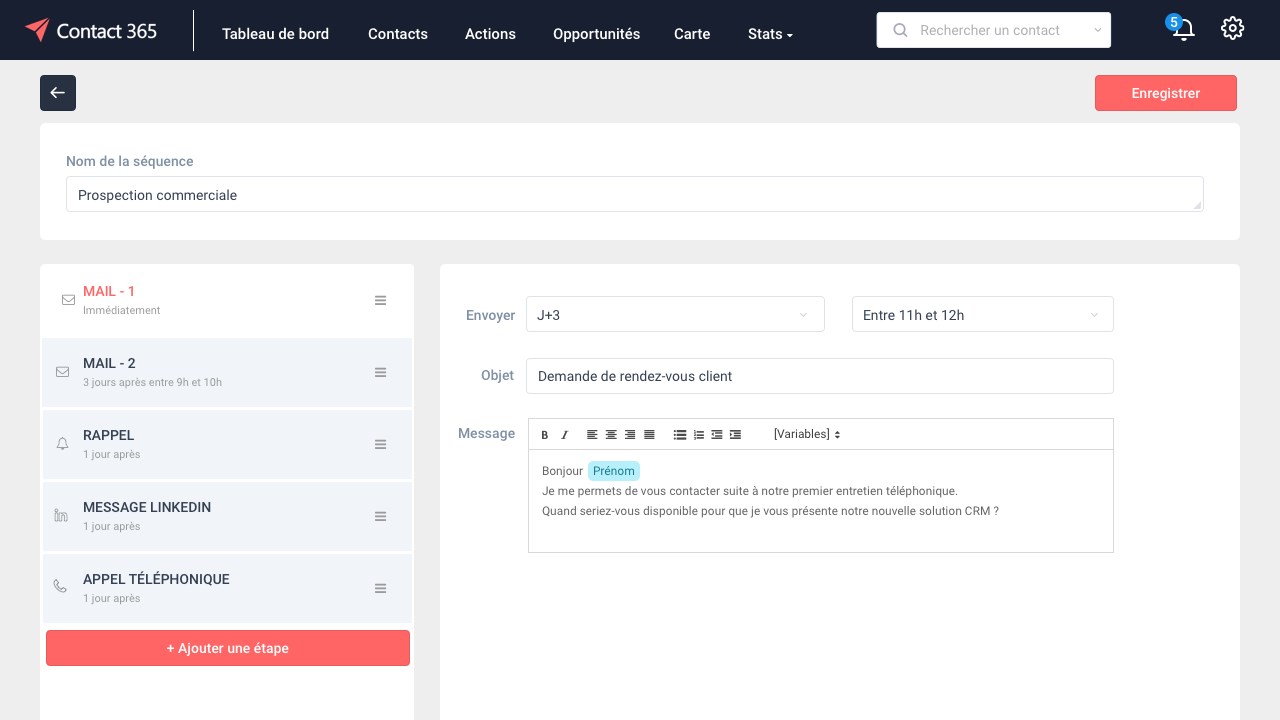The image size is (1280, 720).
Task: Click the drag handle of MESSAGE LINKEDIN
Action: pos(380,516)
